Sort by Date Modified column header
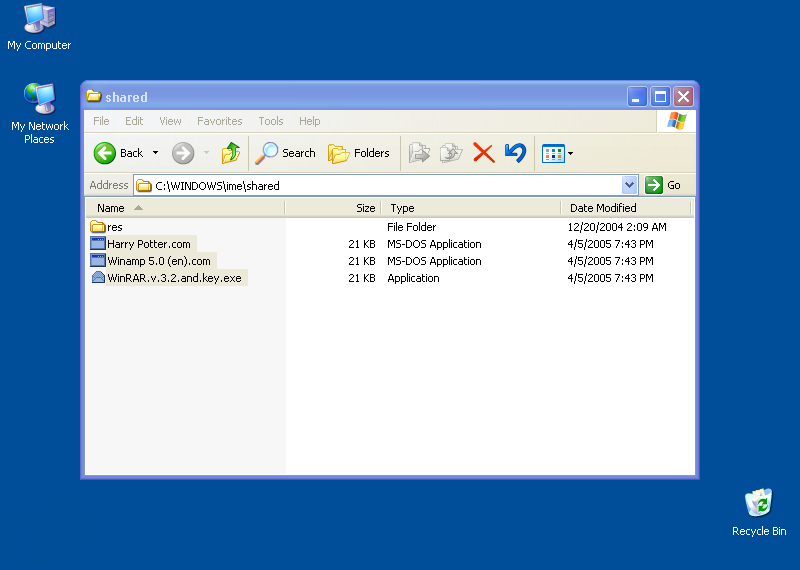800x570 pixels. coord(626,208)
